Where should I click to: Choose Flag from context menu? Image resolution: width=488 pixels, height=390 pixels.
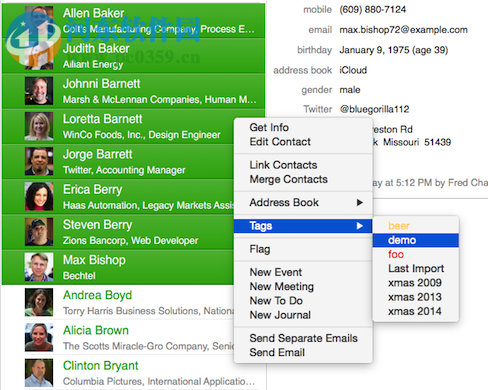[260, 249]
